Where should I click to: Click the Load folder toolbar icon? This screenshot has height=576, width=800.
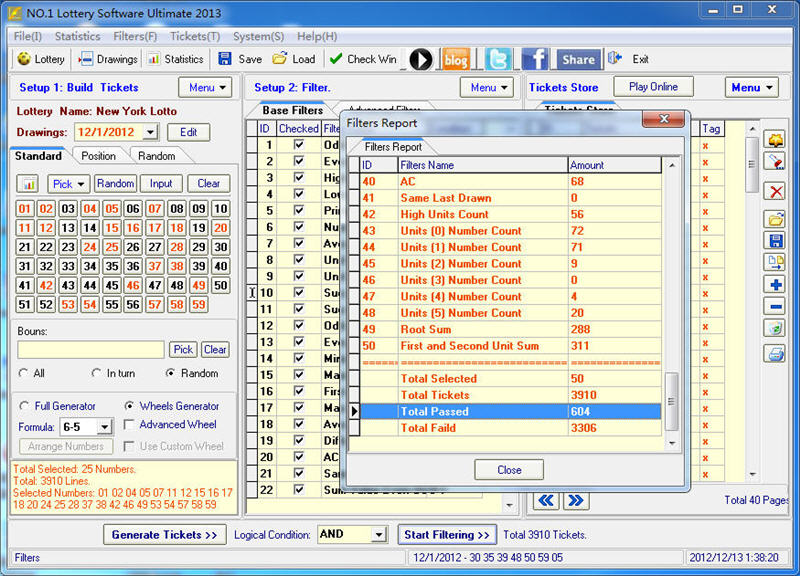[x=280, y=59]
